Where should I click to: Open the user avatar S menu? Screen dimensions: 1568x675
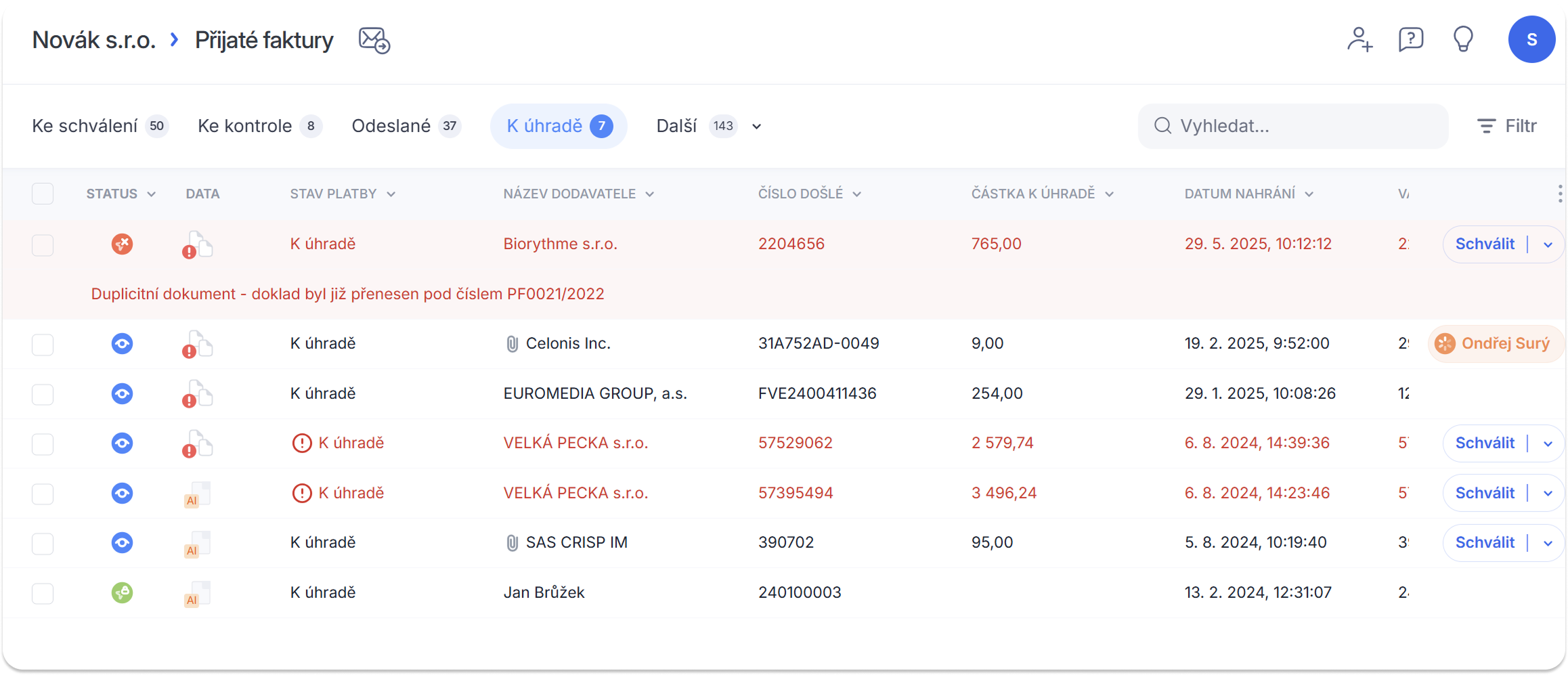(1531, 39)
